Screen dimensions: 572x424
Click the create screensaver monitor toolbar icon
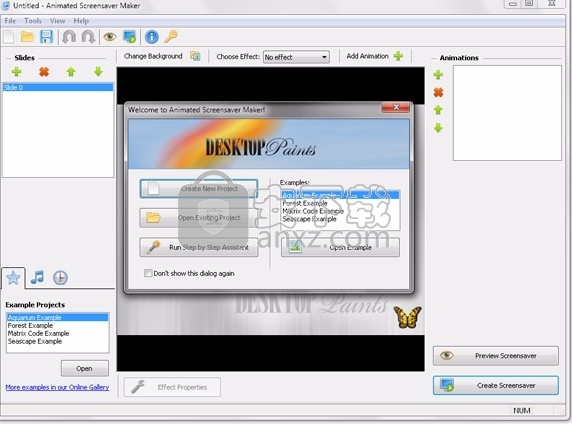click(x=130, y=37)
